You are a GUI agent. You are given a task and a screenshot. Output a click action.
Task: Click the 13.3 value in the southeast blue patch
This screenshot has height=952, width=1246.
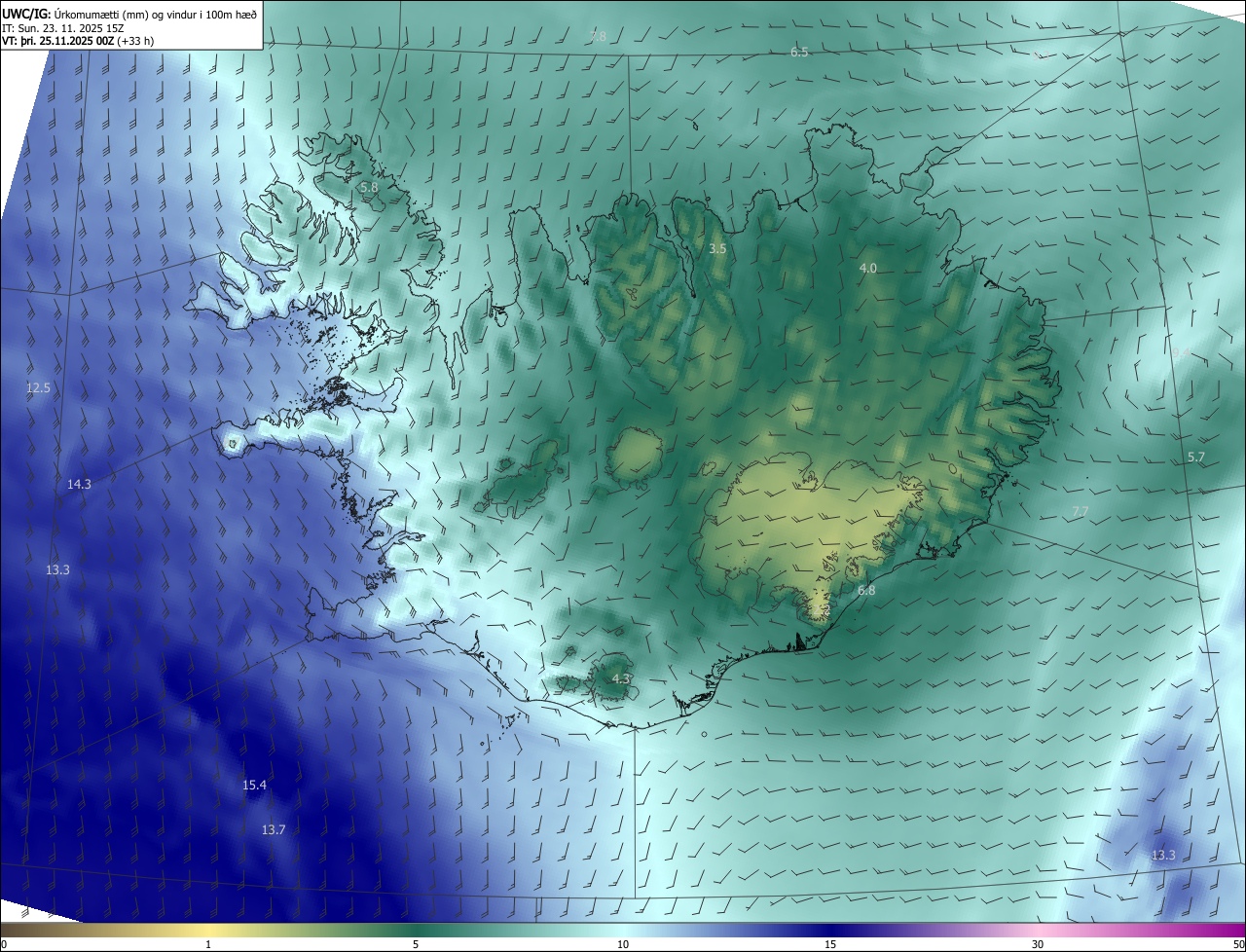point(1163,855)
